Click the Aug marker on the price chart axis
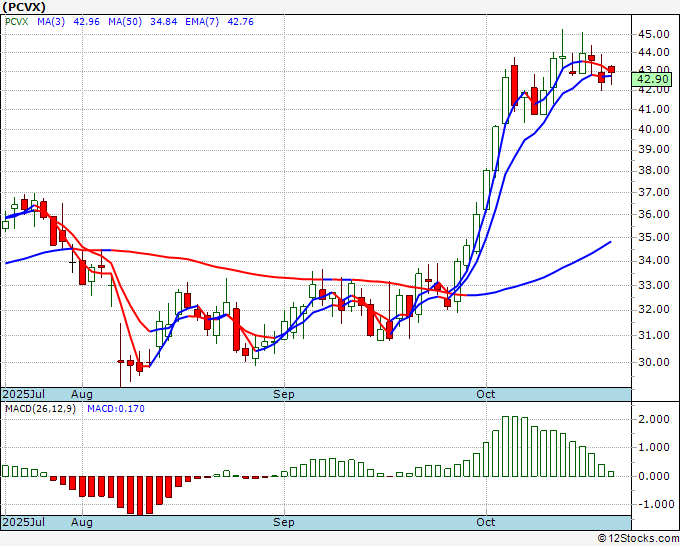 click(82, 394)
